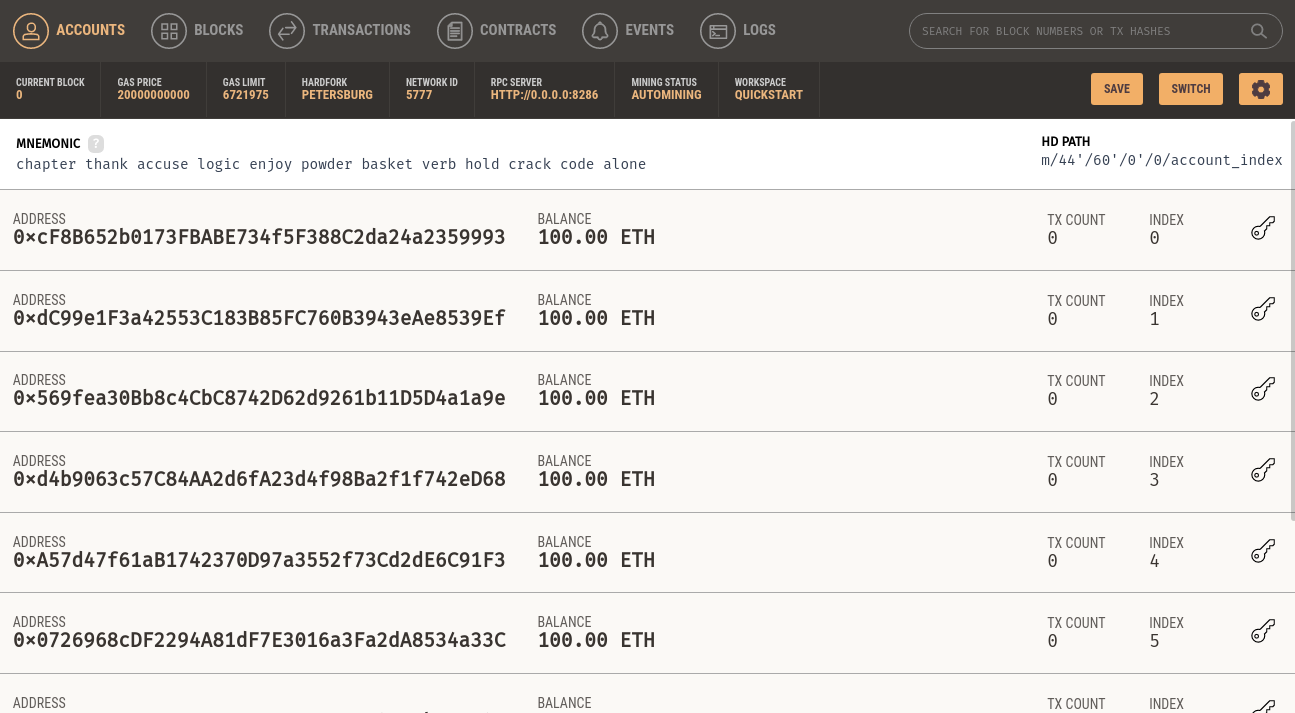Click the mining status Automining

click(x=666, y=95)
